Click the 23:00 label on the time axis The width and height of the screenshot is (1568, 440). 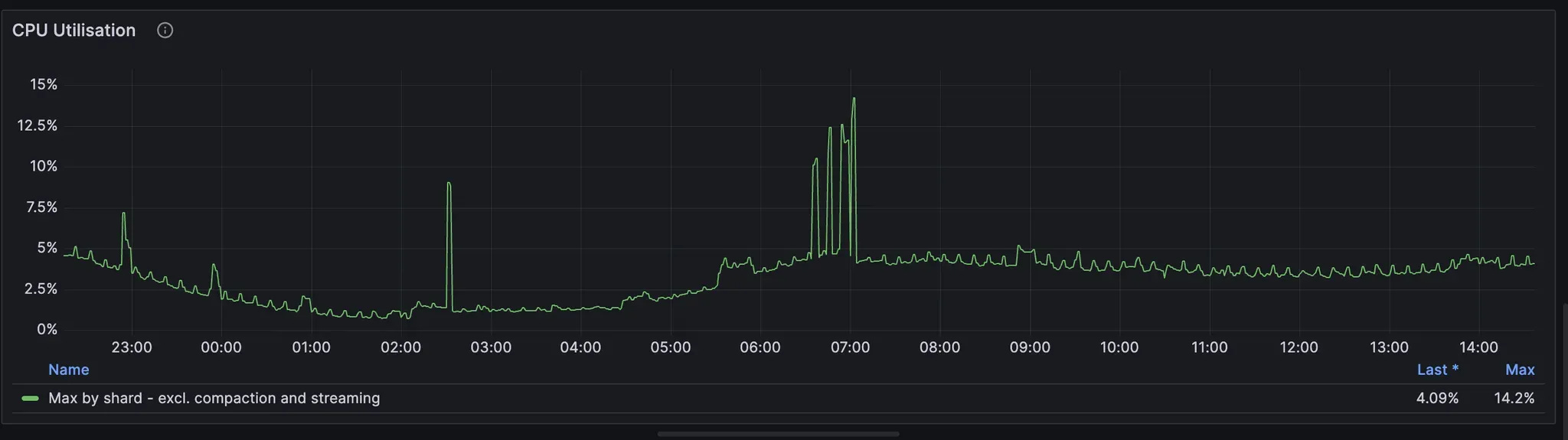click(132, 347)
